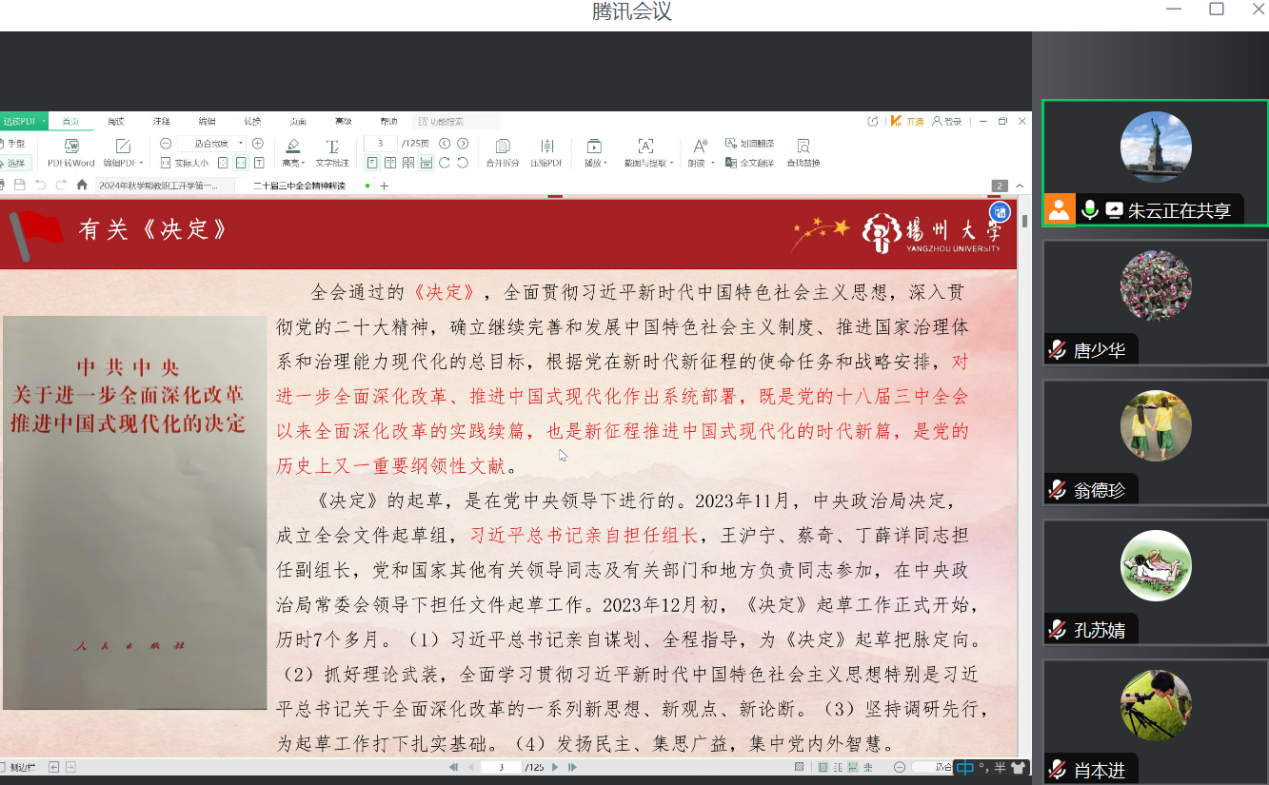Screen dimensions: 1269x785
Task: Click the 登录 login button
Action: 947,121
